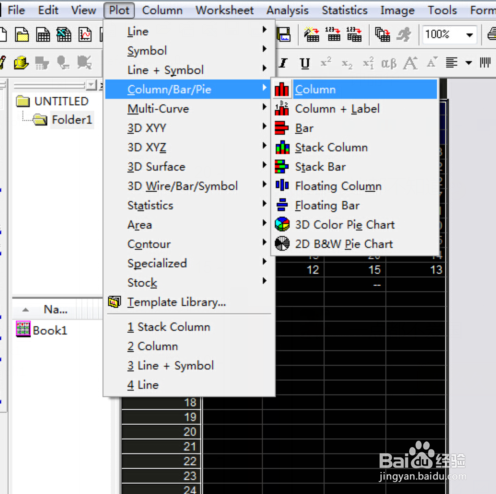Choose recent plot 4 Line
The height and width of the screenshot is (494, 496).
(x=189, y=385)
